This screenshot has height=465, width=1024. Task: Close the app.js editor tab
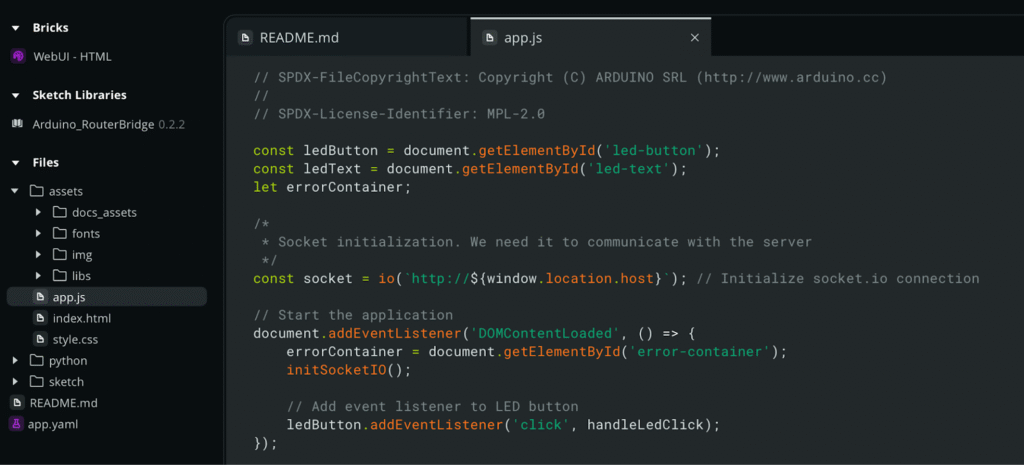pyautogui.click(x=695, y=38)
